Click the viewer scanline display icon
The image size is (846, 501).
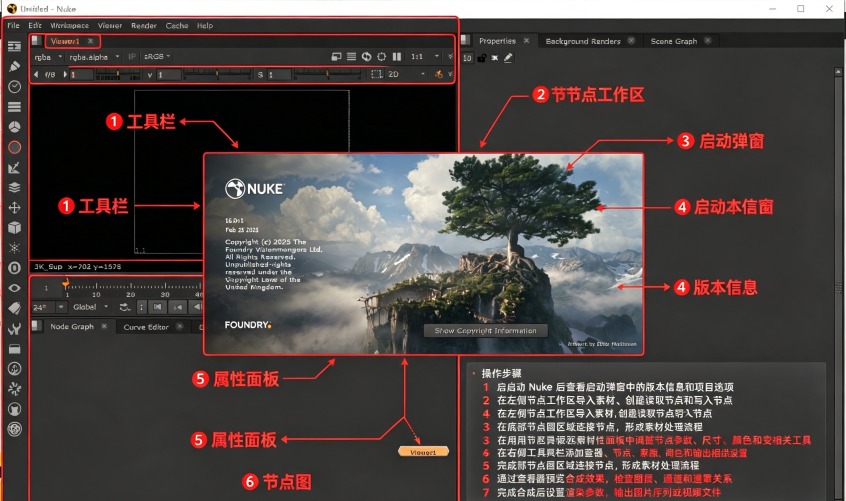[x=351, y=57]
